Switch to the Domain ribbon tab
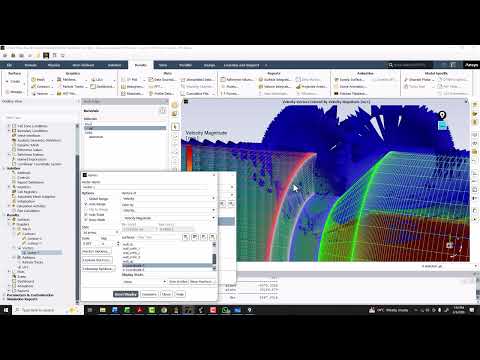The image size is (480, 360). click(x=30, y=65)
